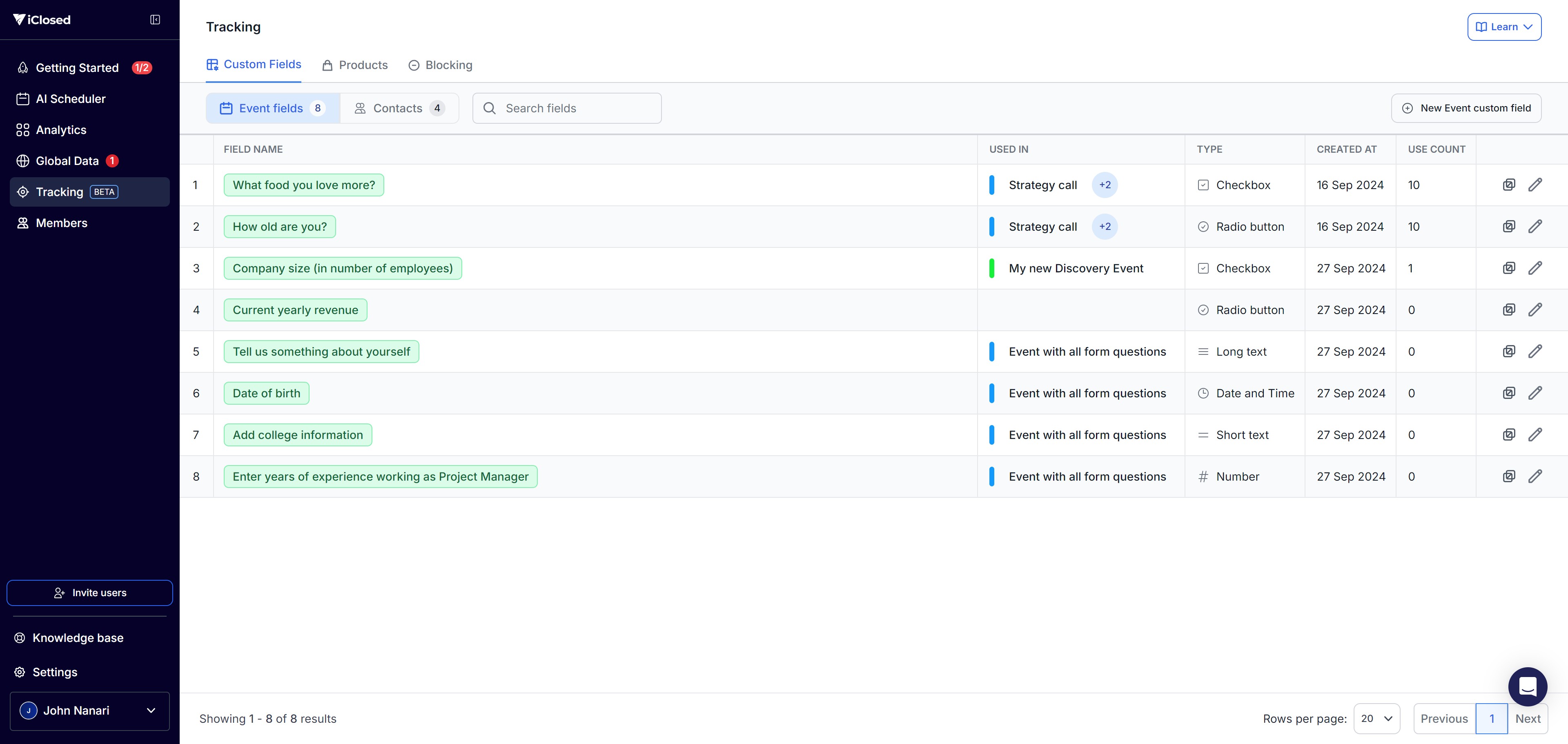The width and height of the screenshot is (1568, 744).
Task: Click the edit pencil for 'How old are you?'
Action: point(1535,227)
